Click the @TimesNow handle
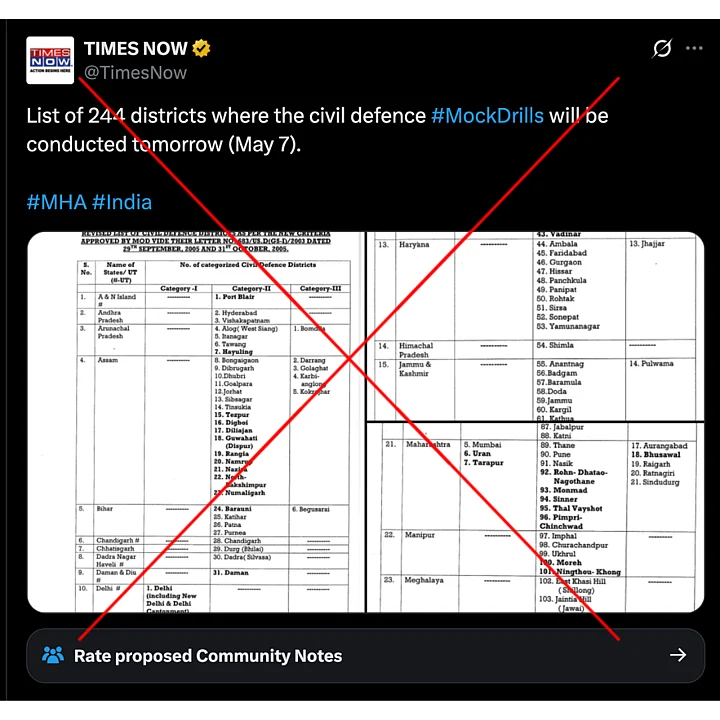 (135, 72)
